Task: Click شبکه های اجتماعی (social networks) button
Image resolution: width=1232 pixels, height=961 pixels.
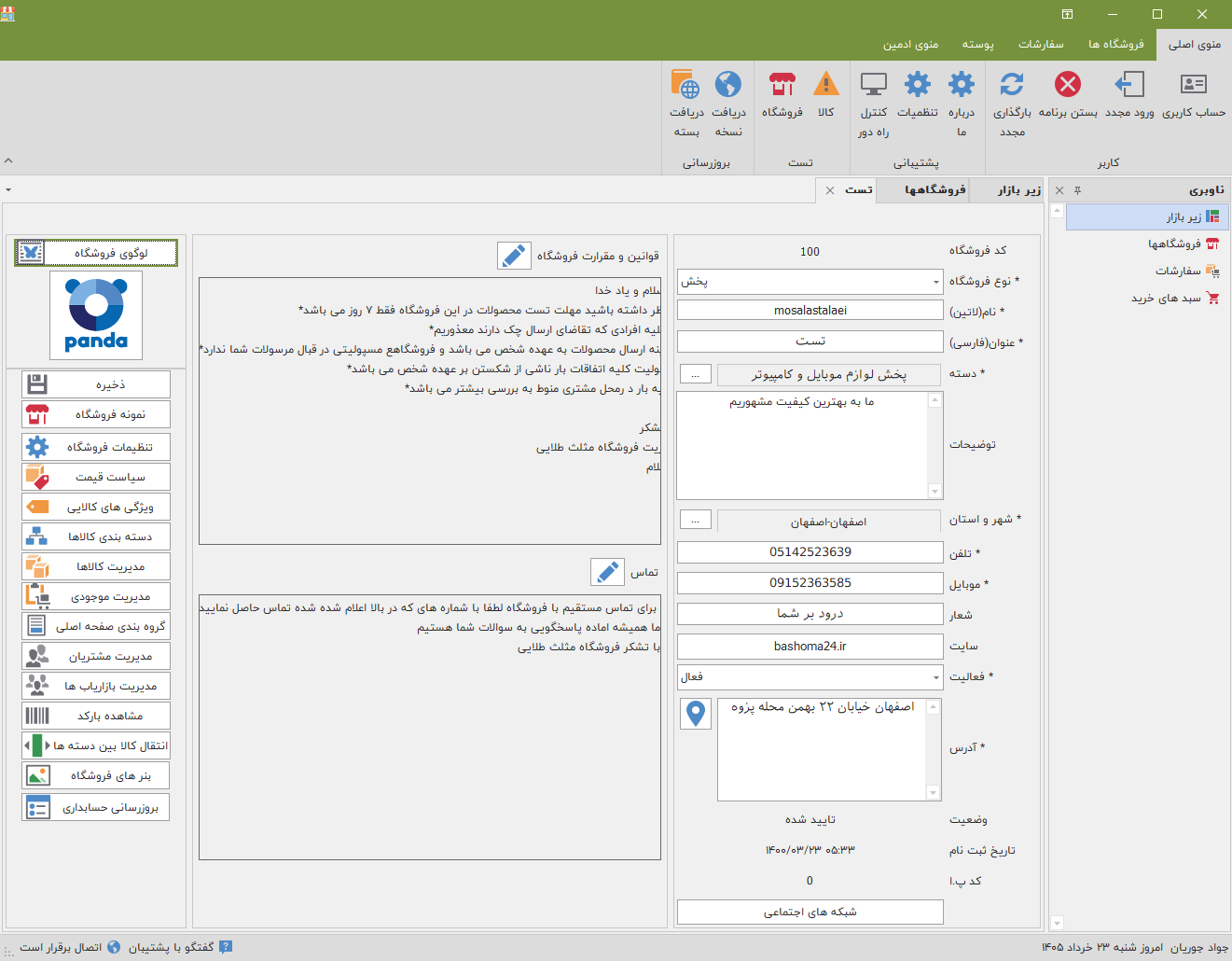Action: tap(810, 912)
